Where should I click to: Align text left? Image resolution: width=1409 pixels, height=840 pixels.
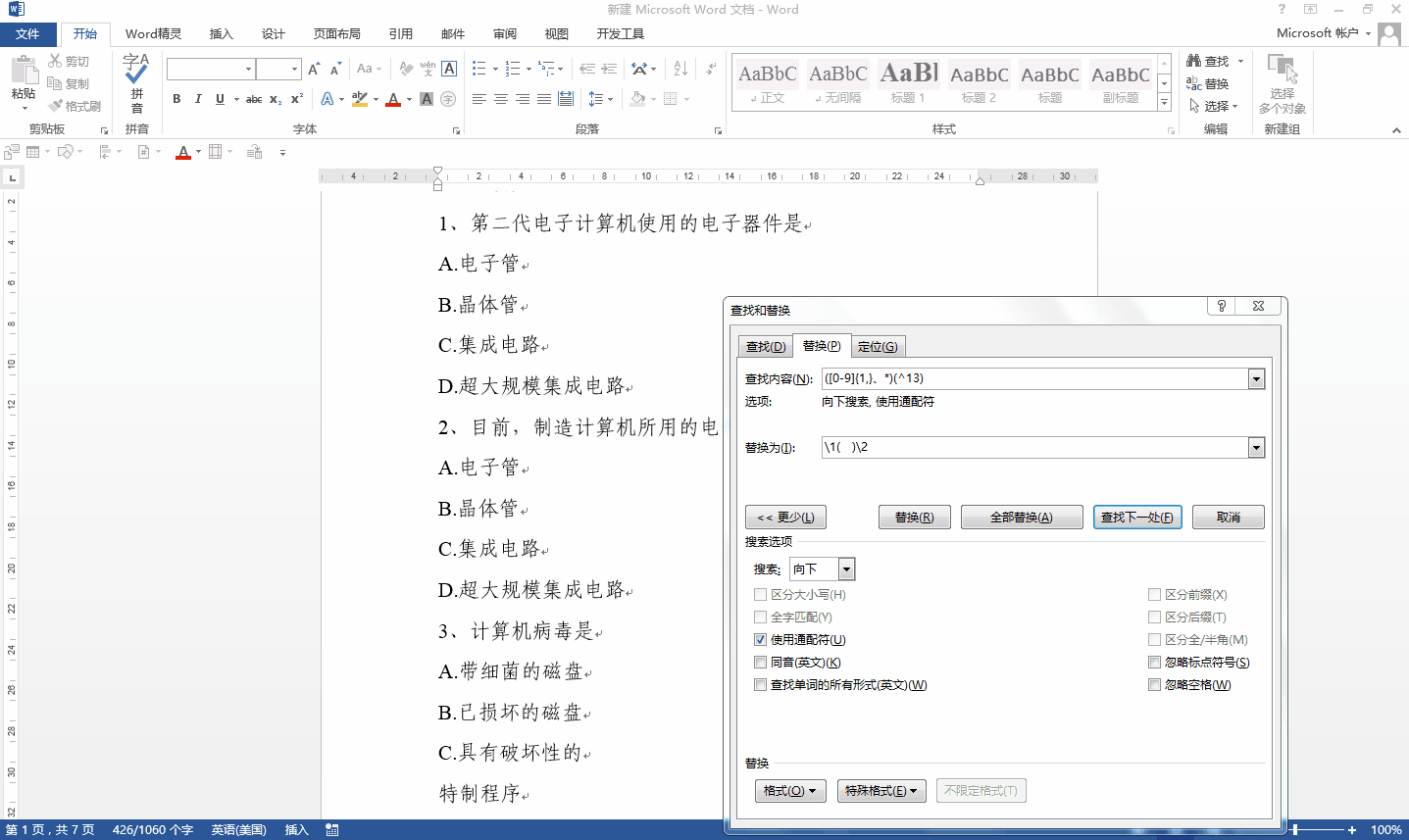479,99
